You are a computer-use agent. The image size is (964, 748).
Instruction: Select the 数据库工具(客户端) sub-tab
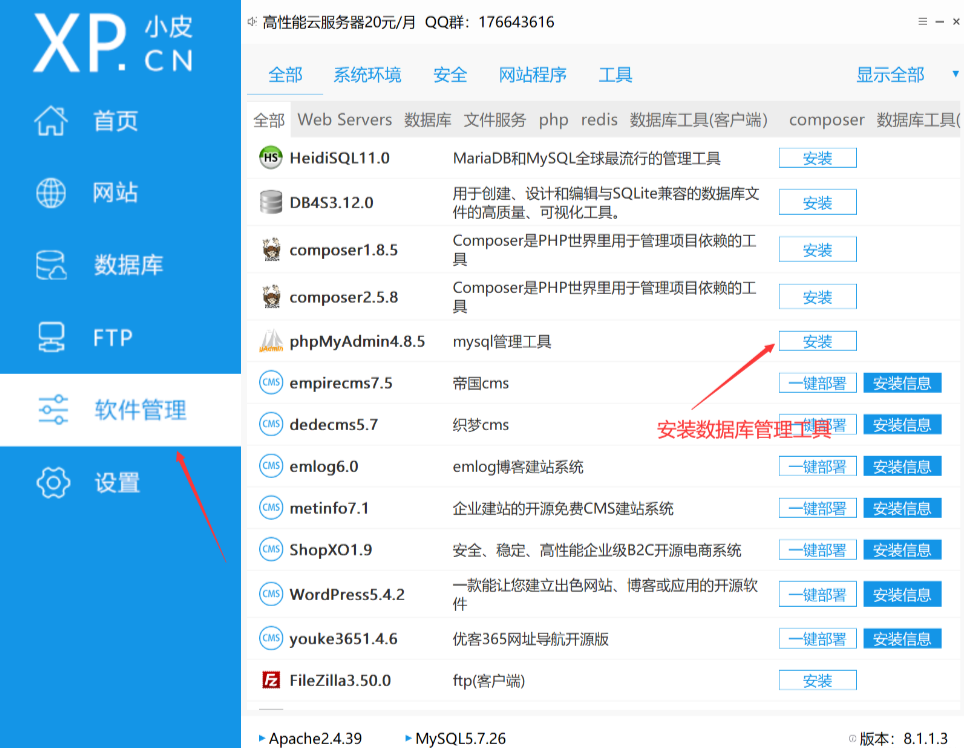pyautogui.click(x=699, y=120)
